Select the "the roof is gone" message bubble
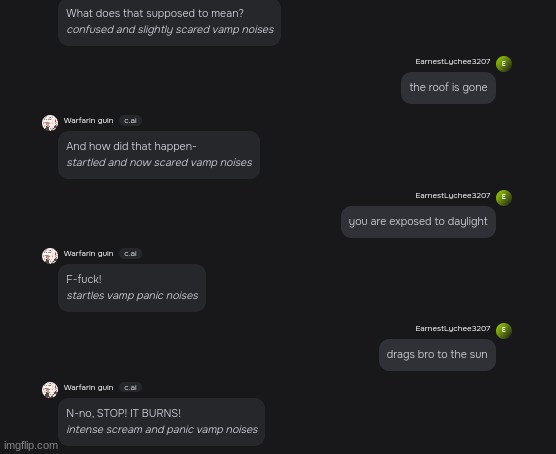This screenshot has height=454, width=556. [x=448, y=88]
